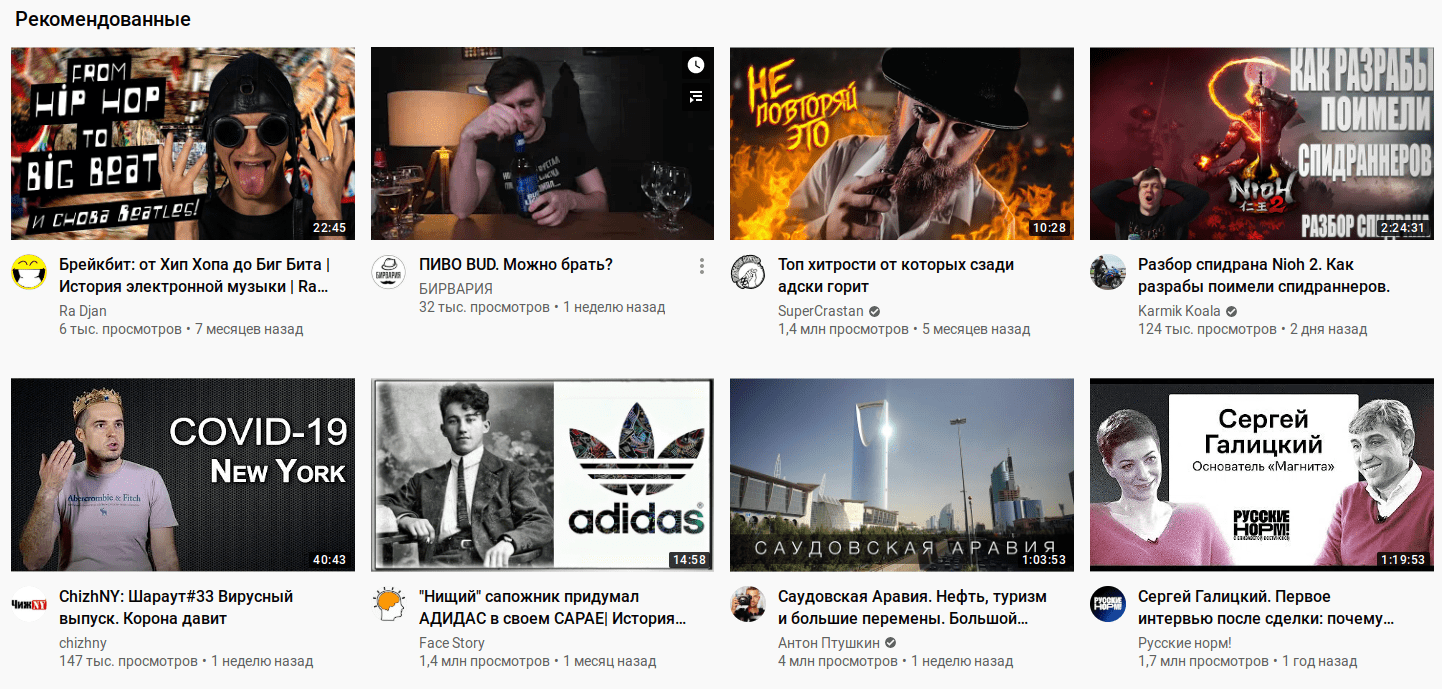1442x689 pixels.
Task: Click SuperCrastan verified badge
Action: point(874,311)
